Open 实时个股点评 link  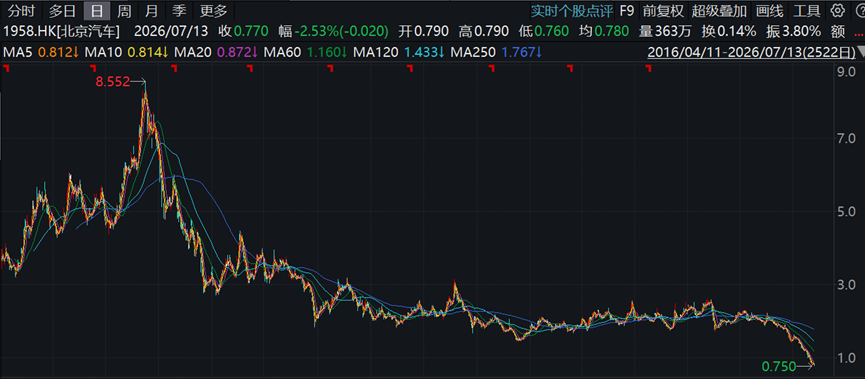click(x=571, y=10)
